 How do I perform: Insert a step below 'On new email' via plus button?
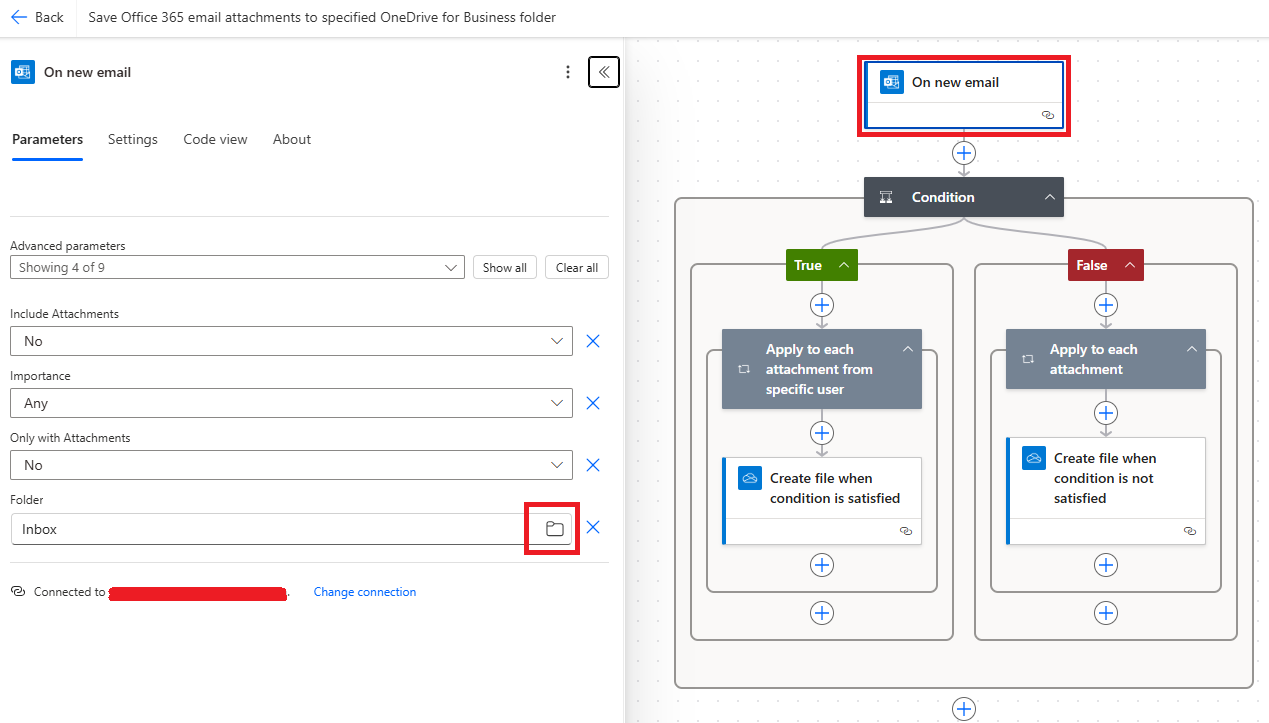(963, 152)
